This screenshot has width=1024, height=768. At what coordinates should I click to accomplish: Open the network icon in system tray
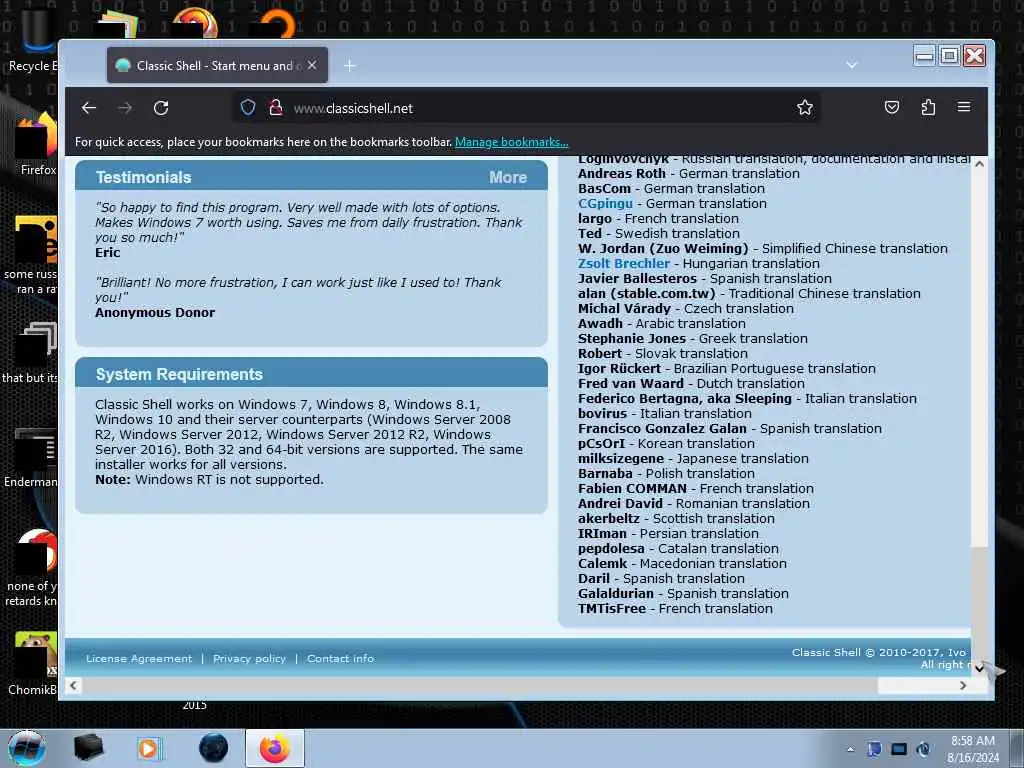(899, 749)
